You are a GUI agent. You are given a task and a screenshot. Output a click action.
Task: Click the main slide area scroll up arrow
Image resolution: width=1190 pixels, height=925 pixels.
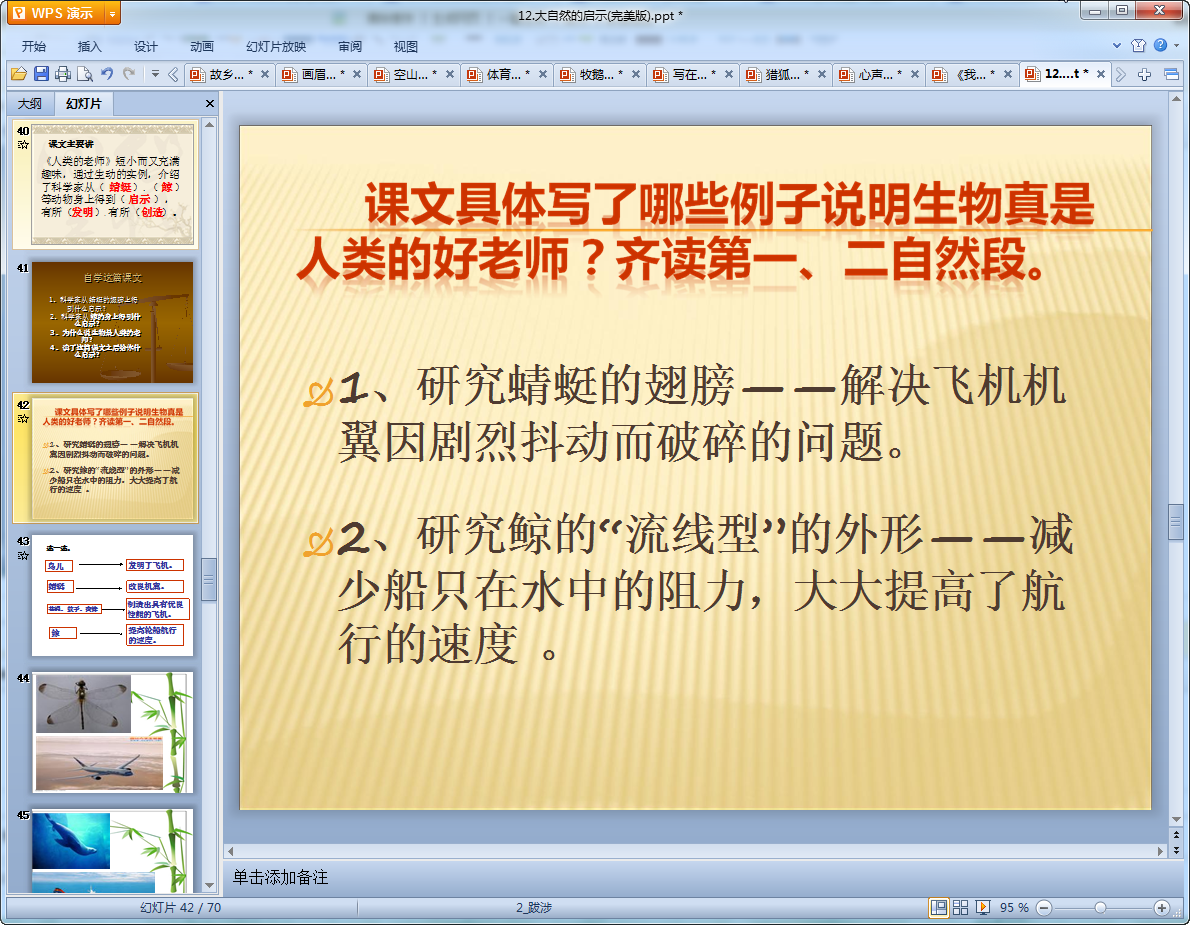point(1176,99)
